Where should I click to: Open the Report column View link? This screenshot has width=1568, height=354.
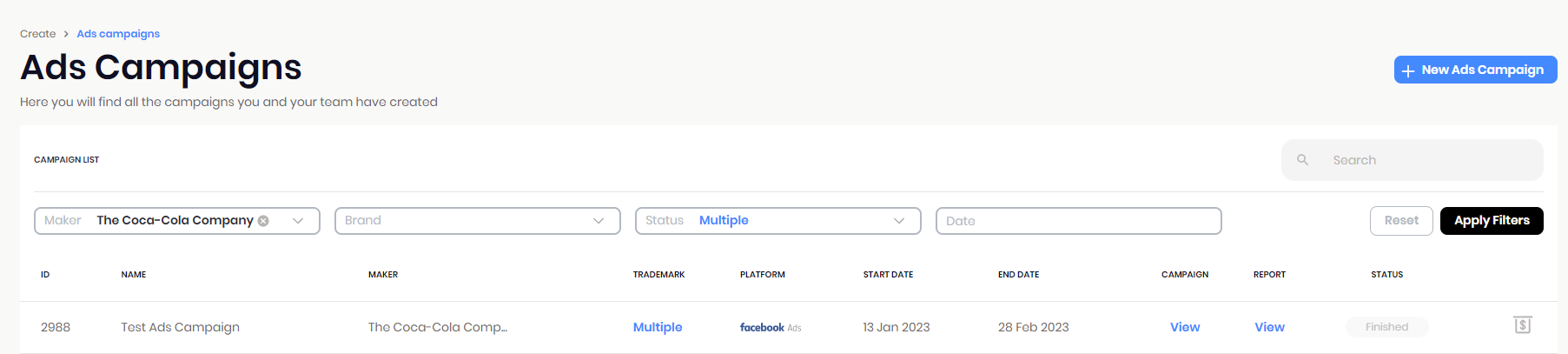tap(1268, 327)
